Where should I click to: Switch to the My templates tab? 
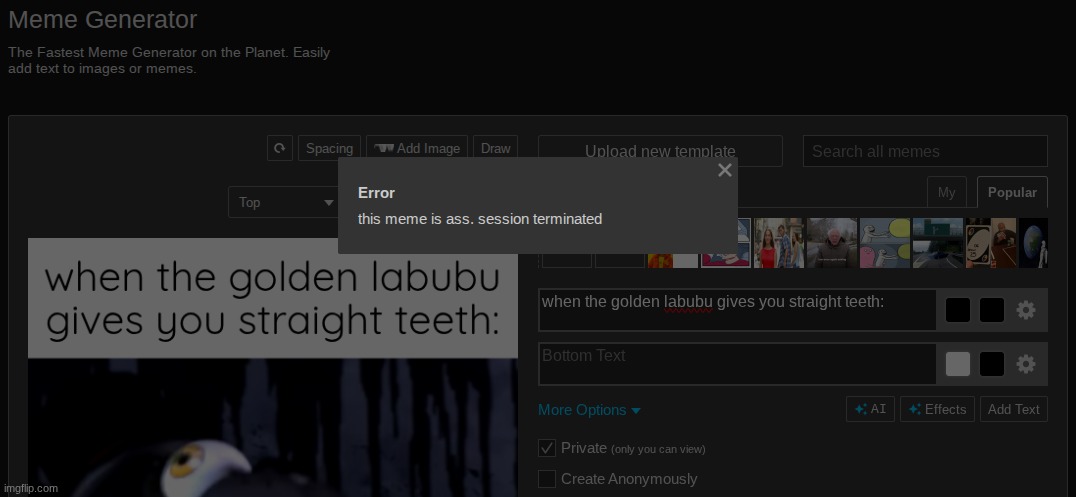pyautogui.click(x=946, y=192)
